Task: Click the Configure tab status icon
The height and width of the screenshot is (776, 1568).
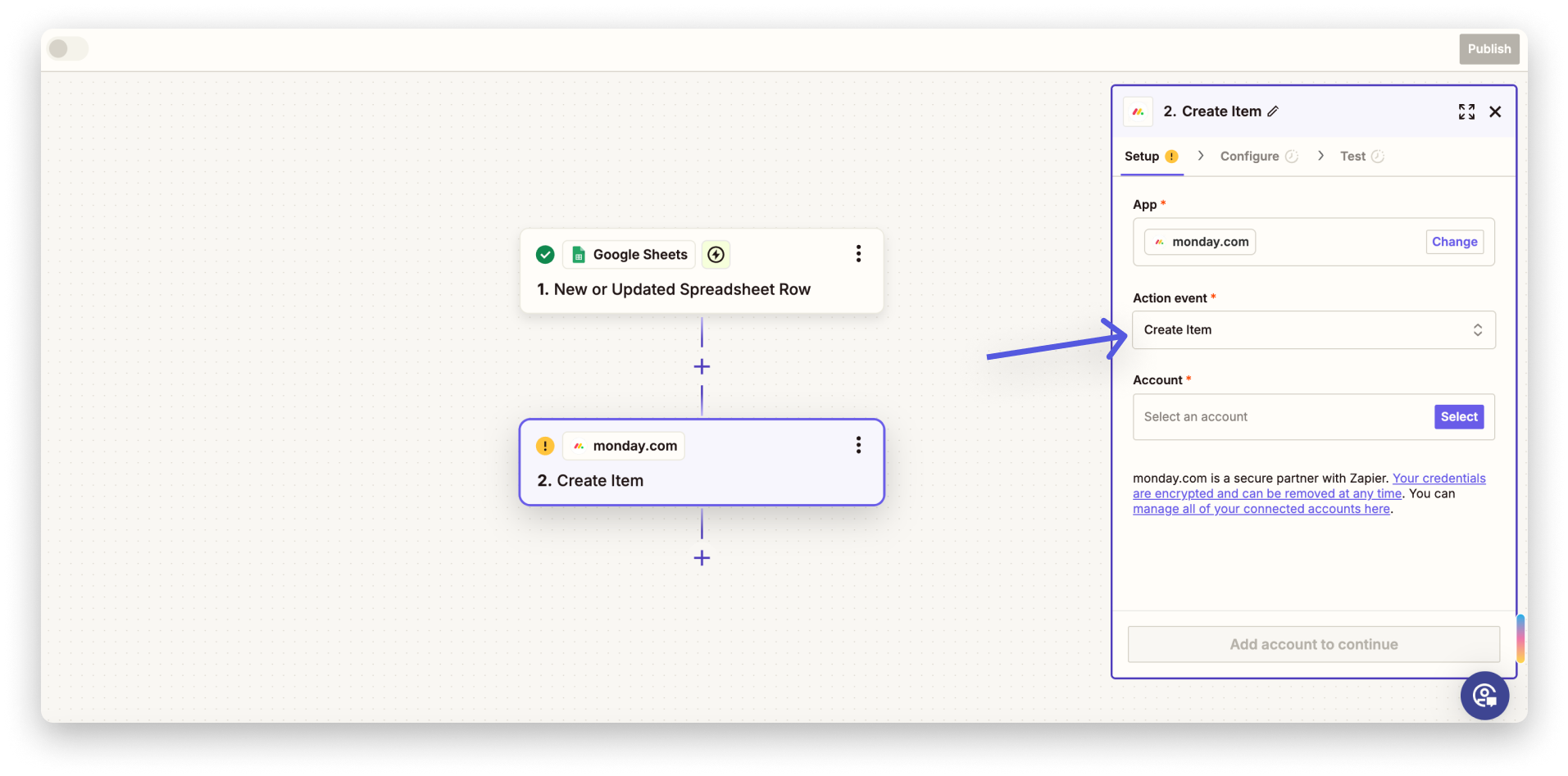Action: 1292,157
